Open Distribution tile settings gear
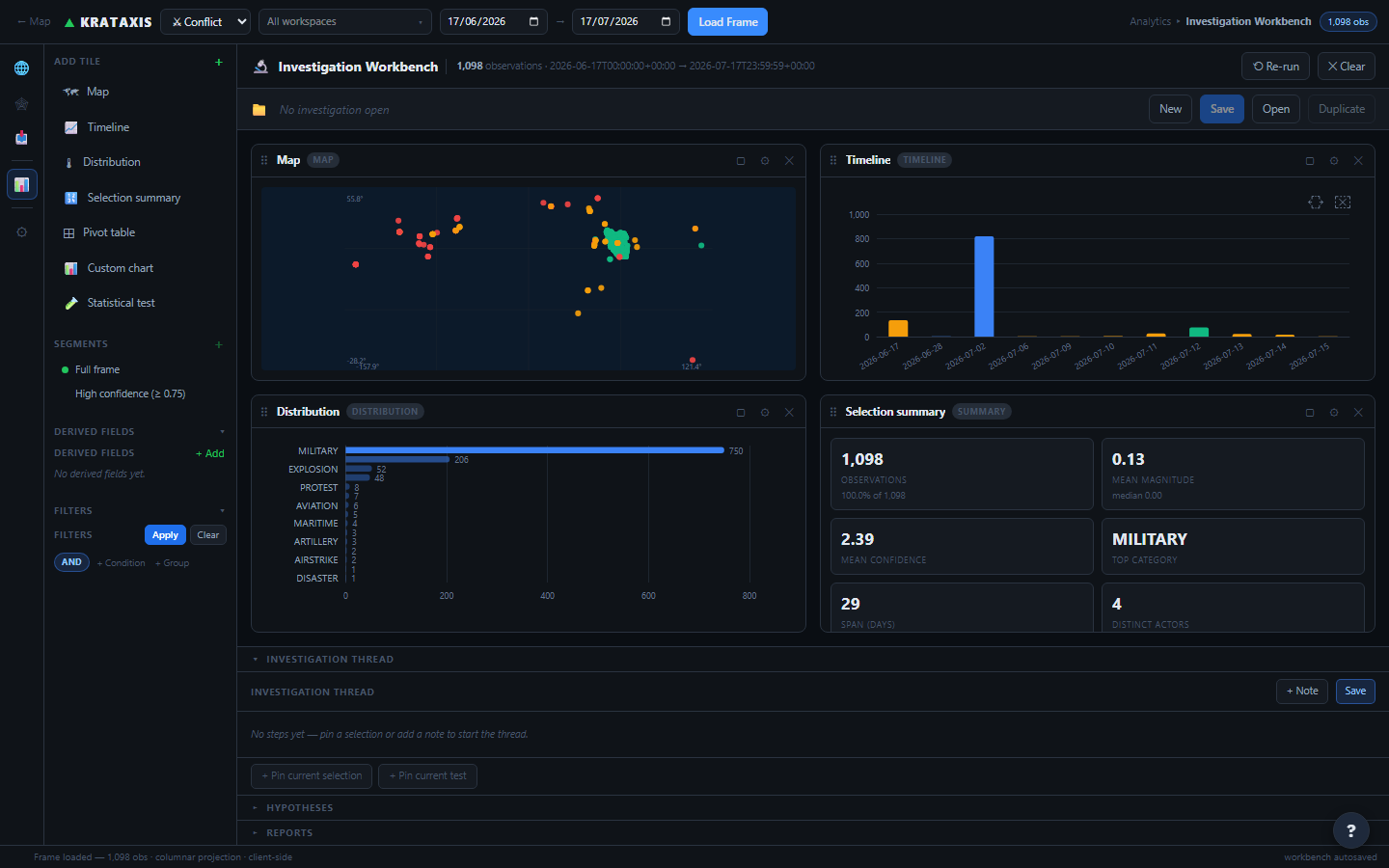 (x=765, y=413)
